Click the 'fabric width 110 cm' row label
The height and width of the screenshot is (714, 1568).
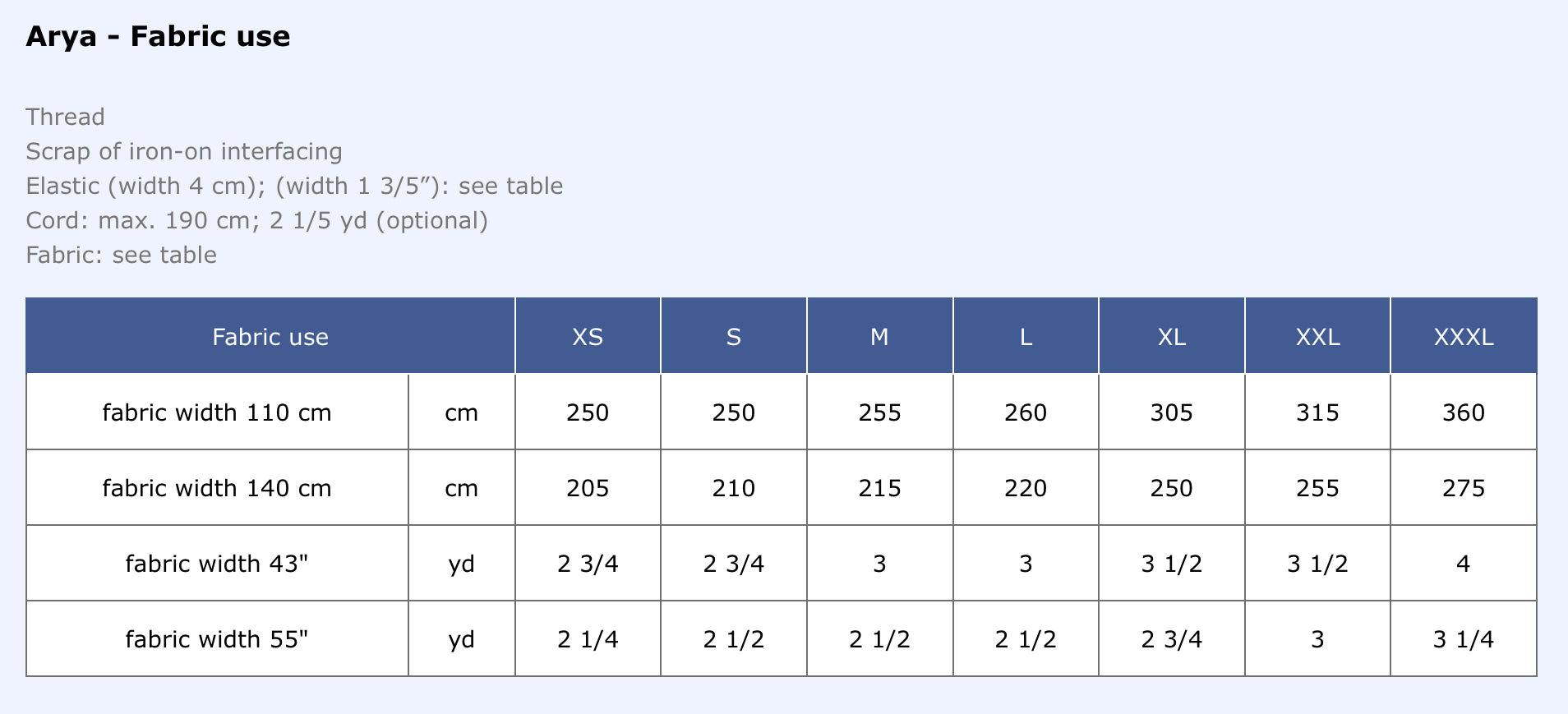217,412
